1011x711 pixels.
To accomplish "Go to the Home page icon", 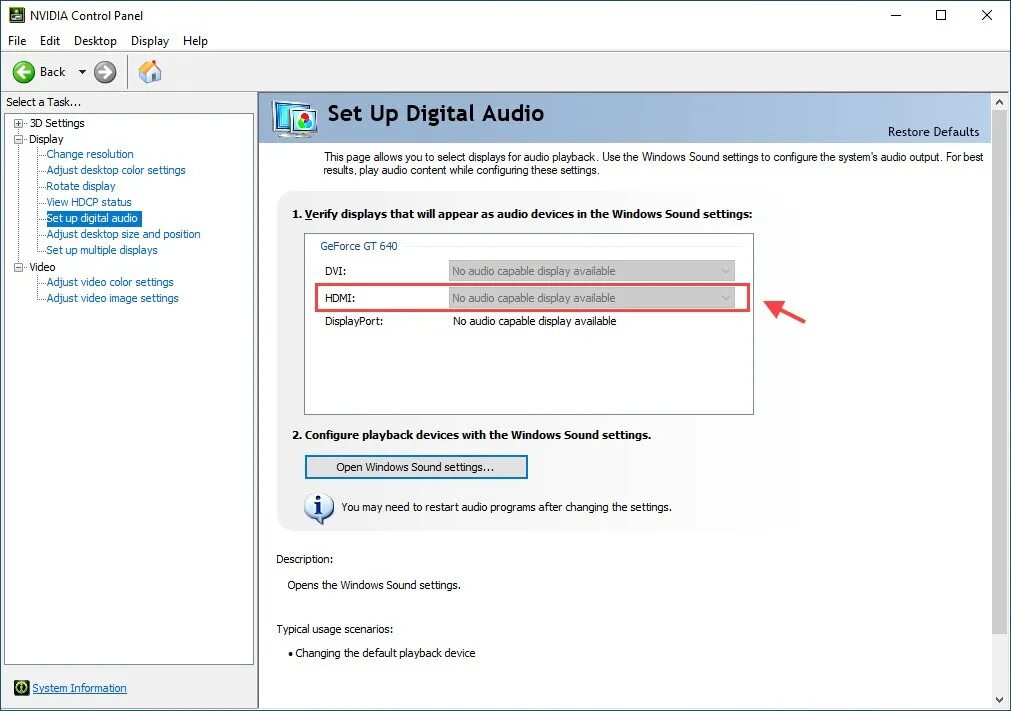I will [x=150, y=72].
